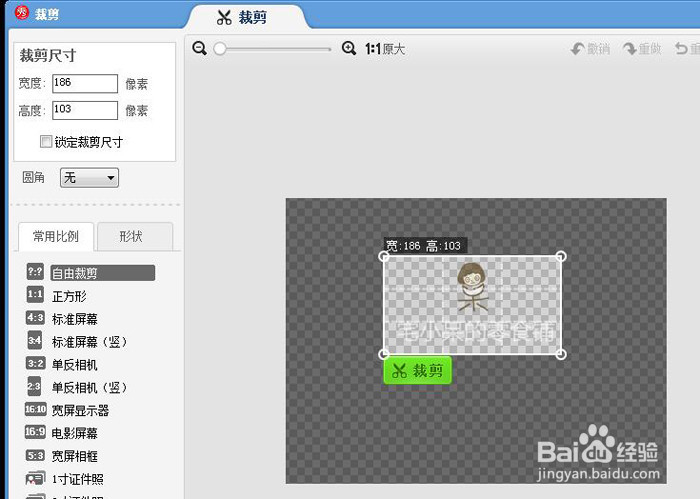Click the 5:3 ratio icon
This screenshot has width=700, height=499.
[x=35, y=455]
